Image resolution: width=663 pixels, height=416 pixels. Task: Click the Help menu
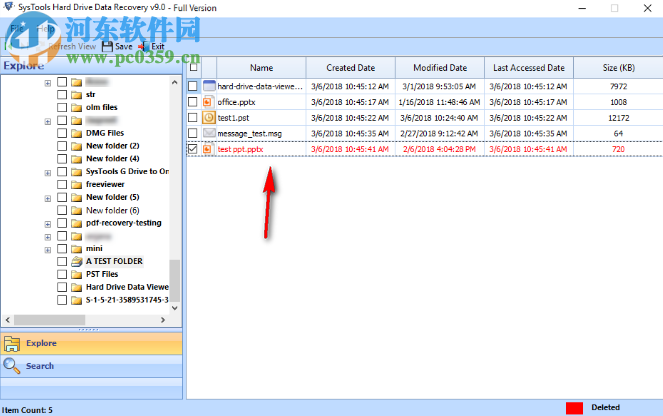pyautogui.click(x=46, y=29)
